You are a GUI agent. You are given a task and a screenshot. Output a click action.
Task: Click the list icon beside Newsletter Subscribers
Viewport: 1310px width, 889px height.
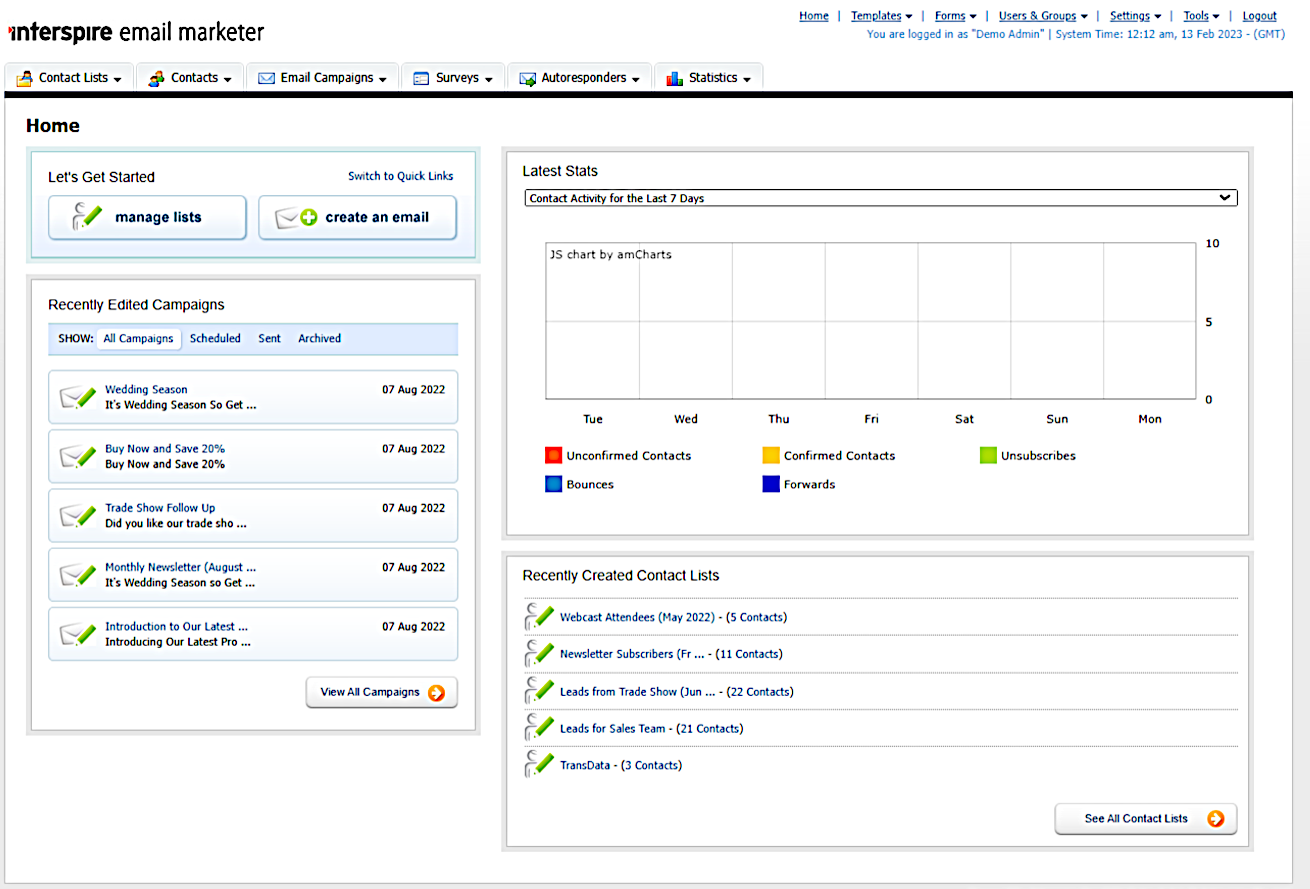(539, 653)
